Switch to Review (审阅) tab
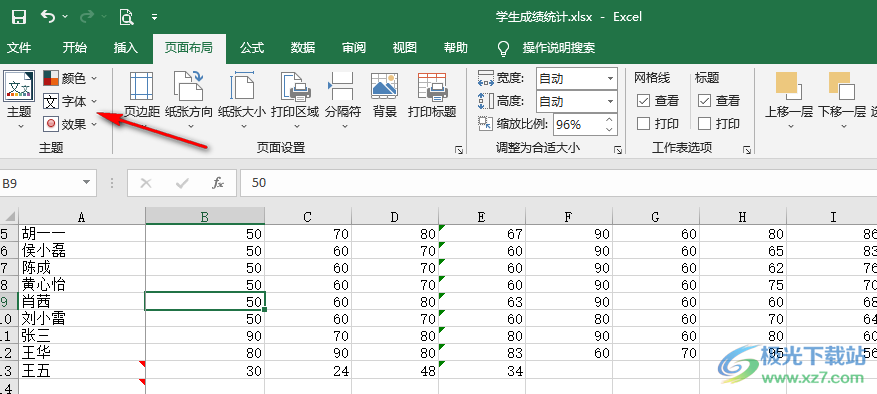The width and height of the screenshot is (877, 394). pos(353,48)
